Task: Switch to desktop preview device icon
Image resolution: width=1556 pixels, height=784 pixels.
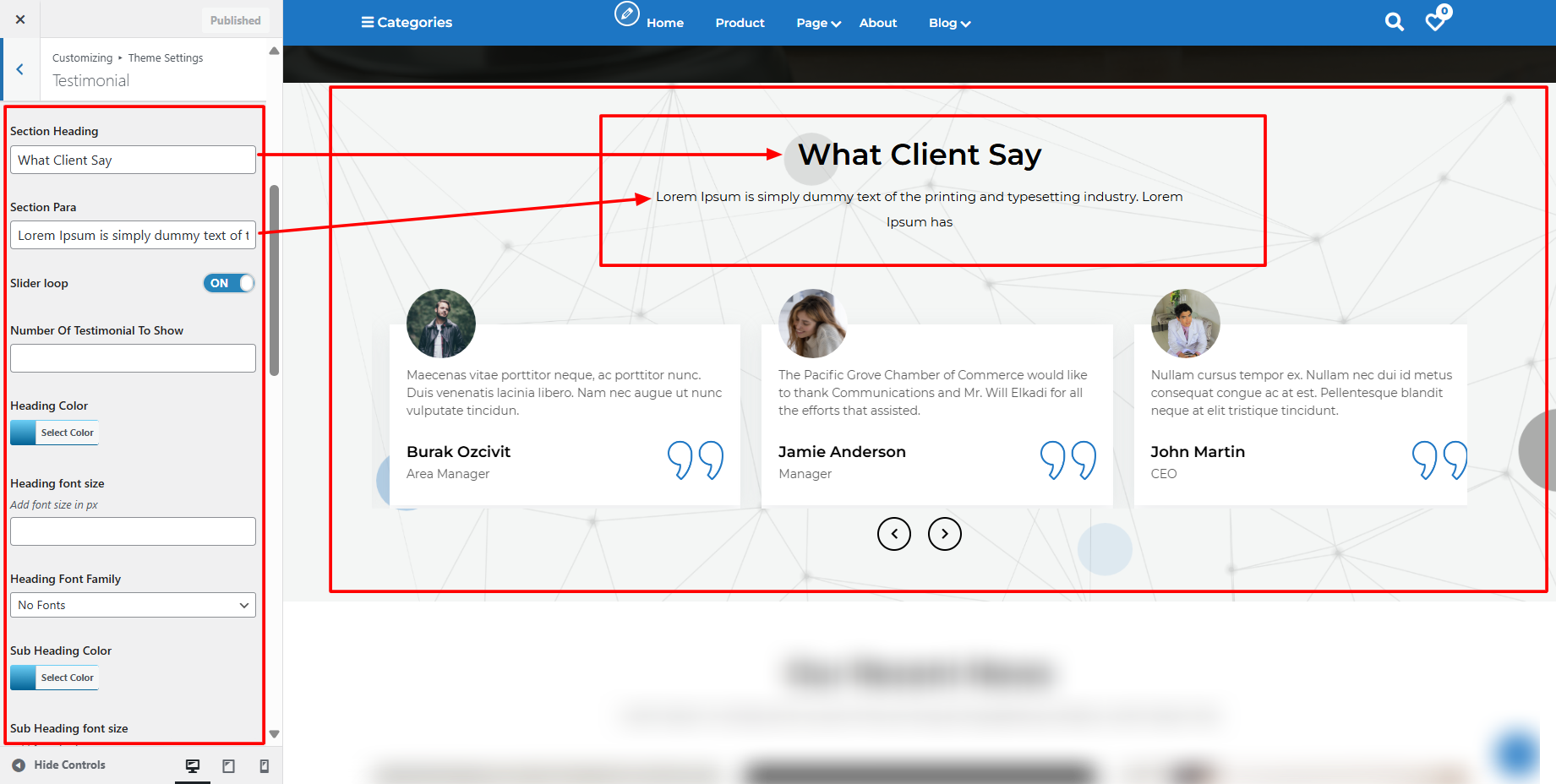Action: [x=193, y=765]
